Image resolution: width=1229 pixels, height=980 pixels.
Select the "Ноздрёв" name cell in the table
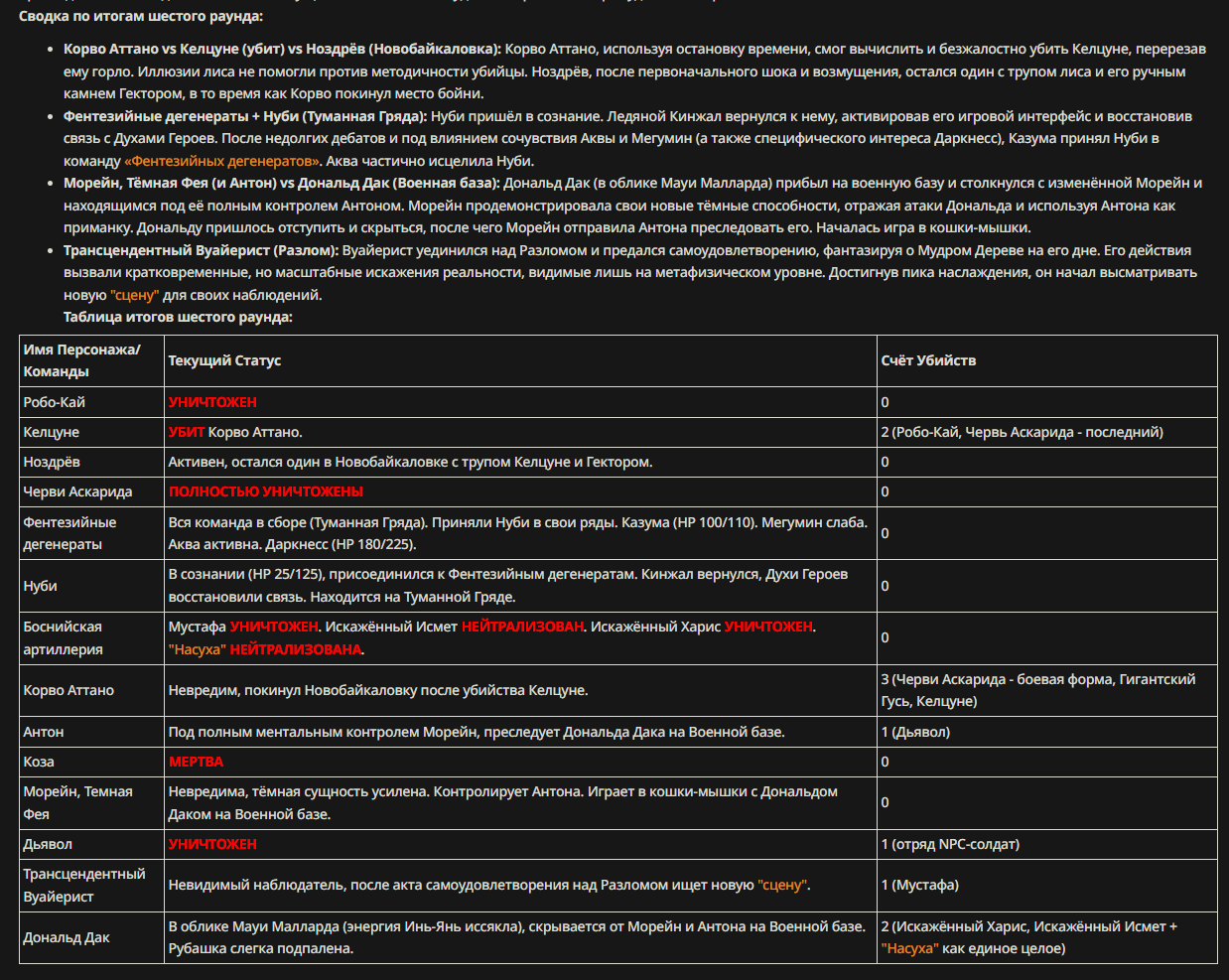tap(92, 462)
